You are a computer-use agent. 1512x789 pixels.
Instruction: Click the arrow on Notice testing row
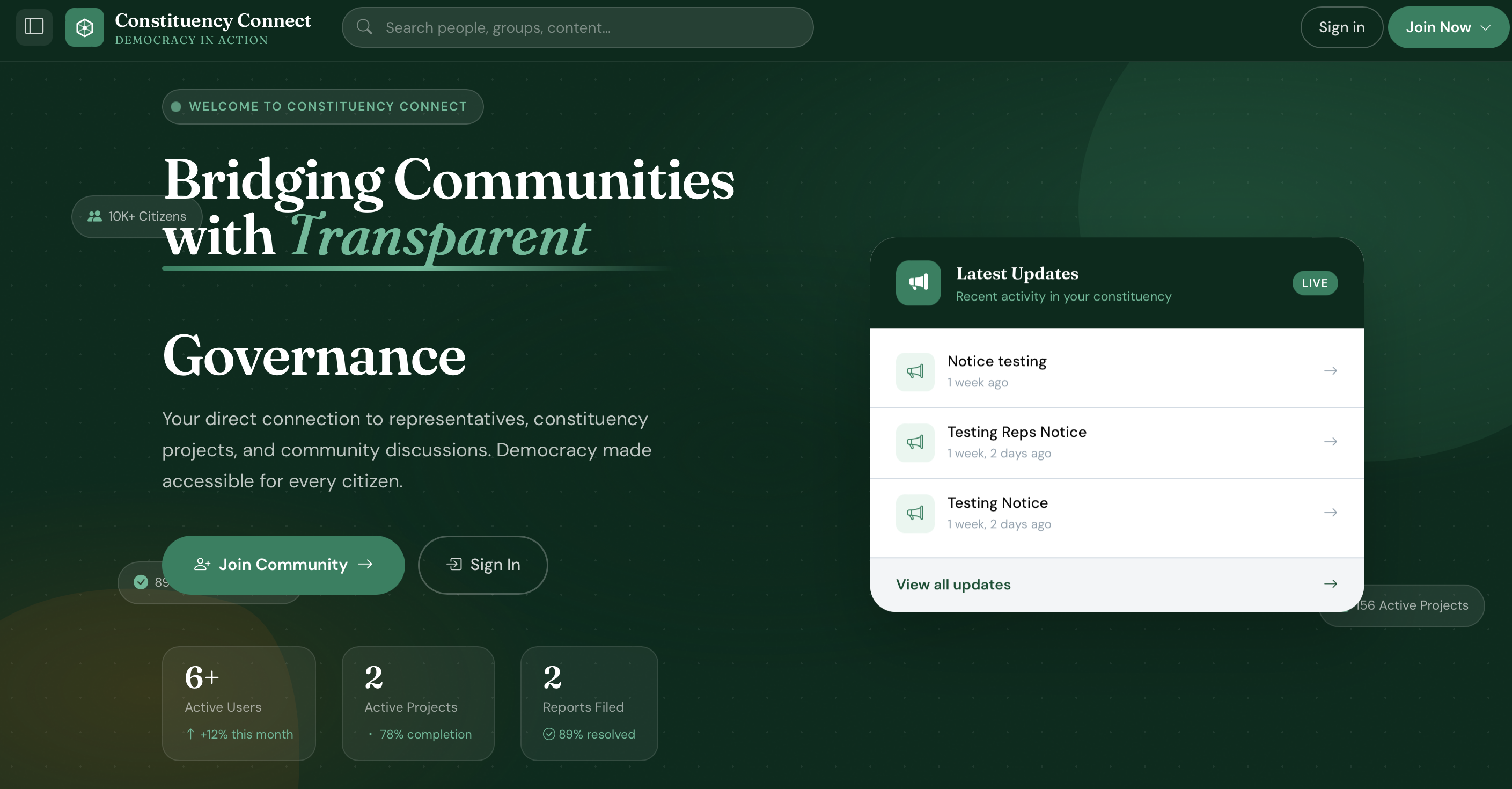[x=1330, y=370]
